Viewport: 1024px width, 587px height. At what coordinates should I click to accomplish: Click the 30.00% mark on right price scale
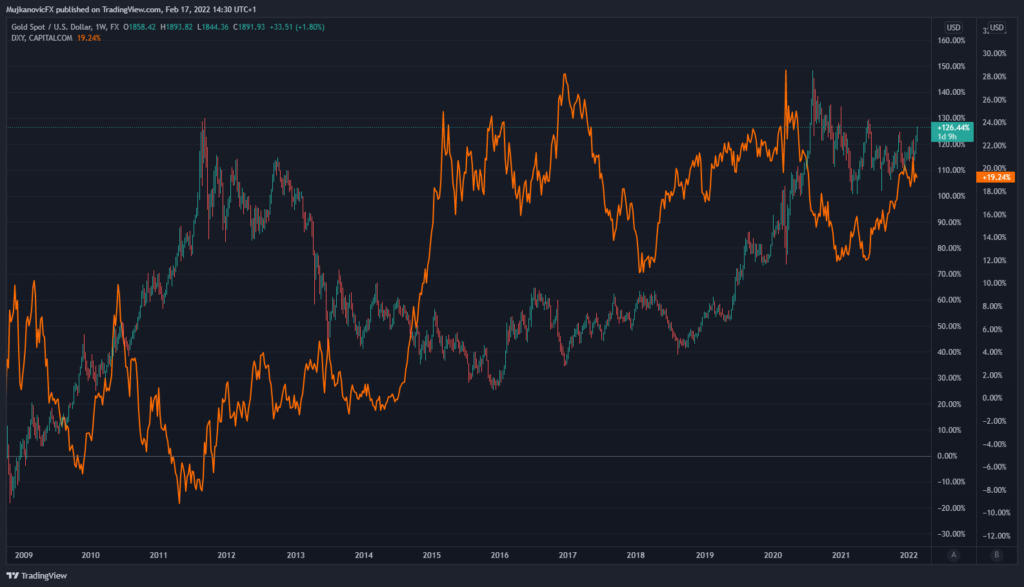(993, 53)
